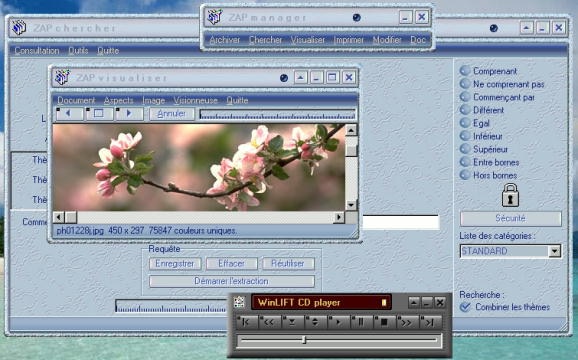Skip to next track in CD player
Screen dimensions: 578x360
(x=430, y=322)
